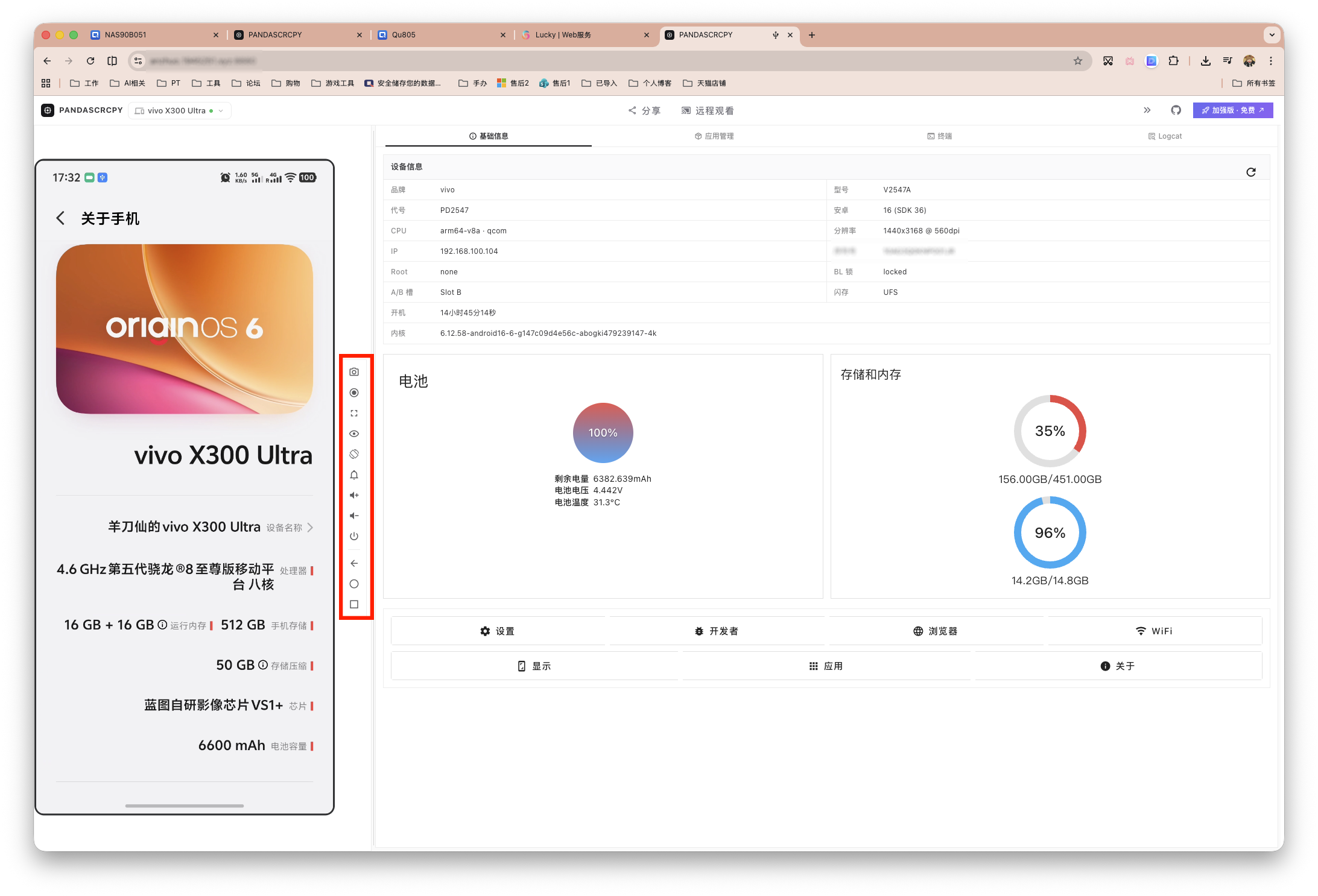Start screen recording with the record icon
This screenshot has height=896, width=1318.
[x=354, y=393]
